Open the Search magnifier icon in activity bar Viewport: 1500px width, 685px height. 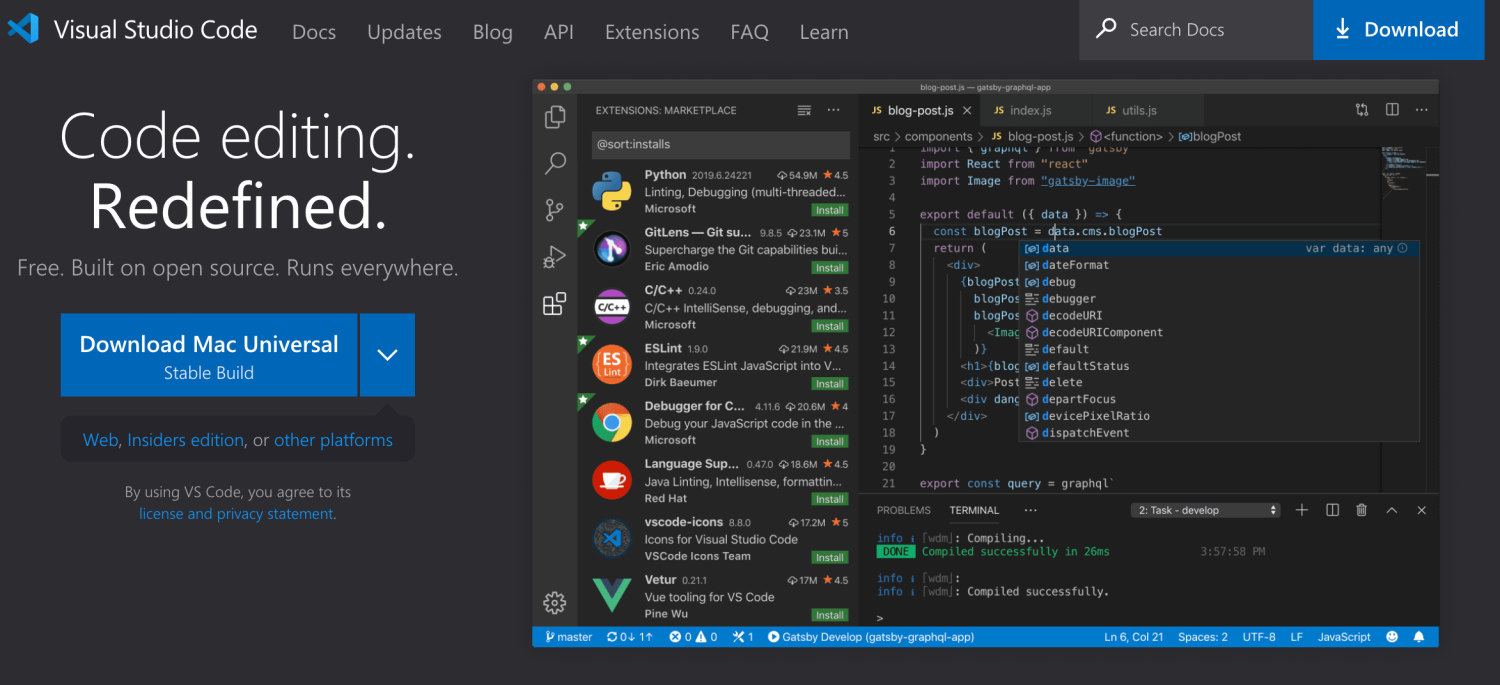(x=555, y=163)
